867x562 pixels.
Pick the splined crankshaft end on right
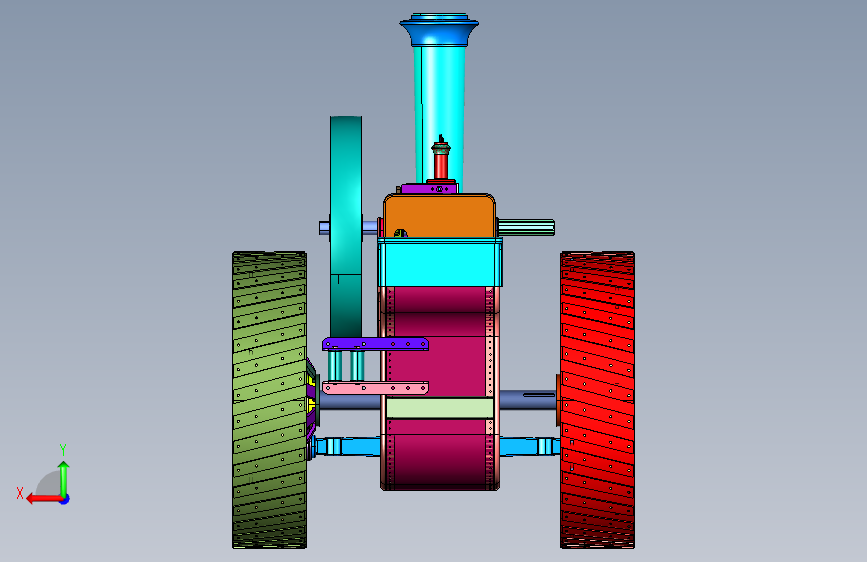(526, 227)
